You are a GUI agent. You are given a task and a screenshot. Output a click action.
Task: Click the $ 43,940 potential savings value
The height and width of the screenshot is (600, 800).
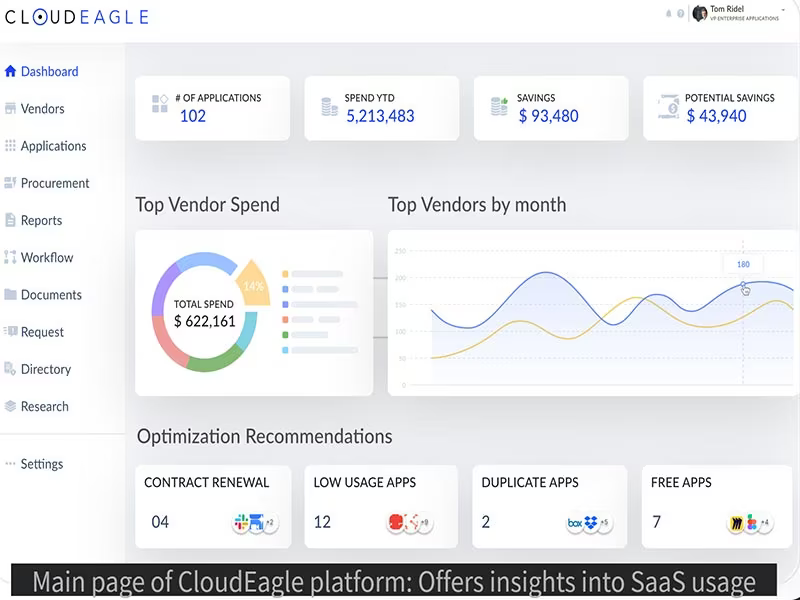pos(716,116)
